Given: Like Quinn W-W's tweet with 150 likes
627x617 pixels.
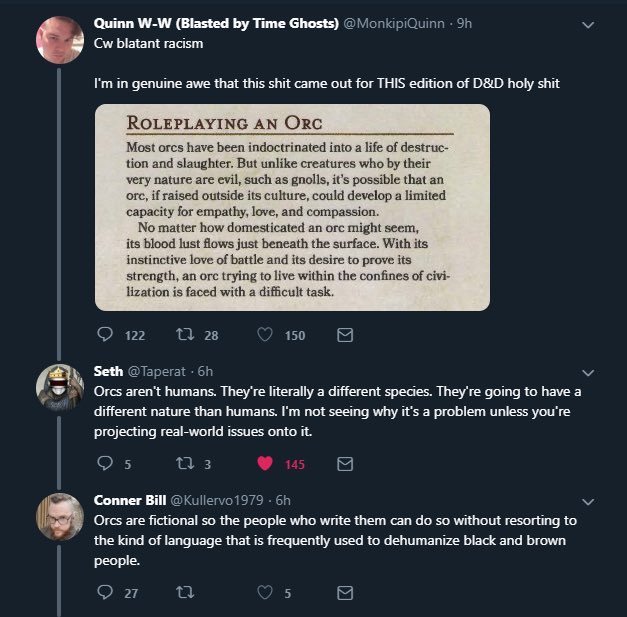Looking at the screenshot, I should click(266, 336).
